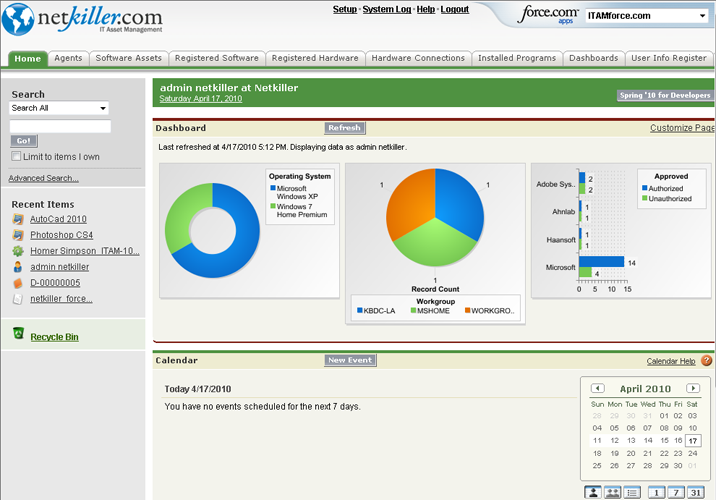Click the admin netkiller user icon

[x=18, y=267]
